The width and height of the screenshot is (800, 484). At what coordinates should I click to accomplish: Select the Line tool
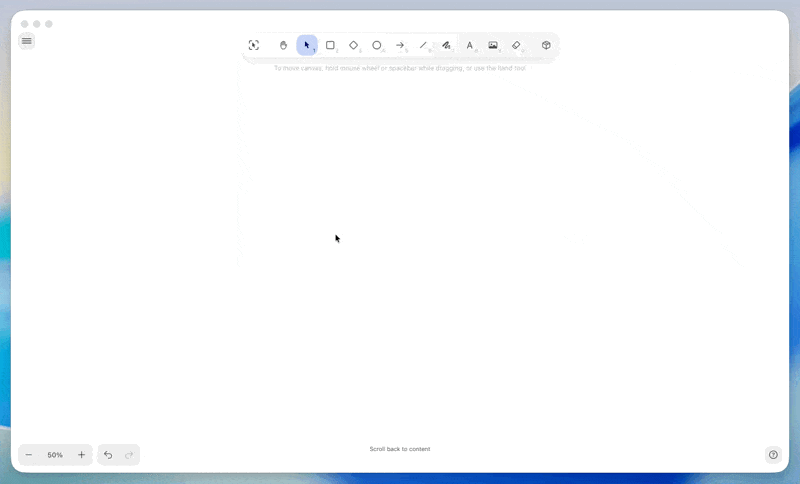[423, 45]
